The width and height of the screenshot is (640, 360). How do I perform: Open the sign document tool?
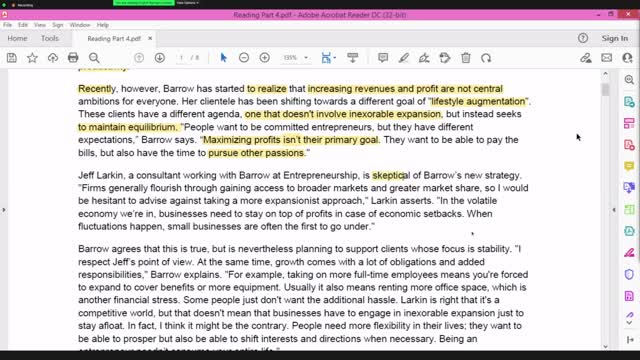tap(424, 58)
